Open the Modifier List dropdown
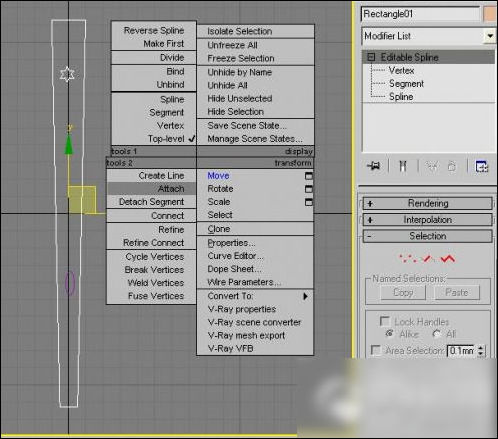 (x=490, y=36)
